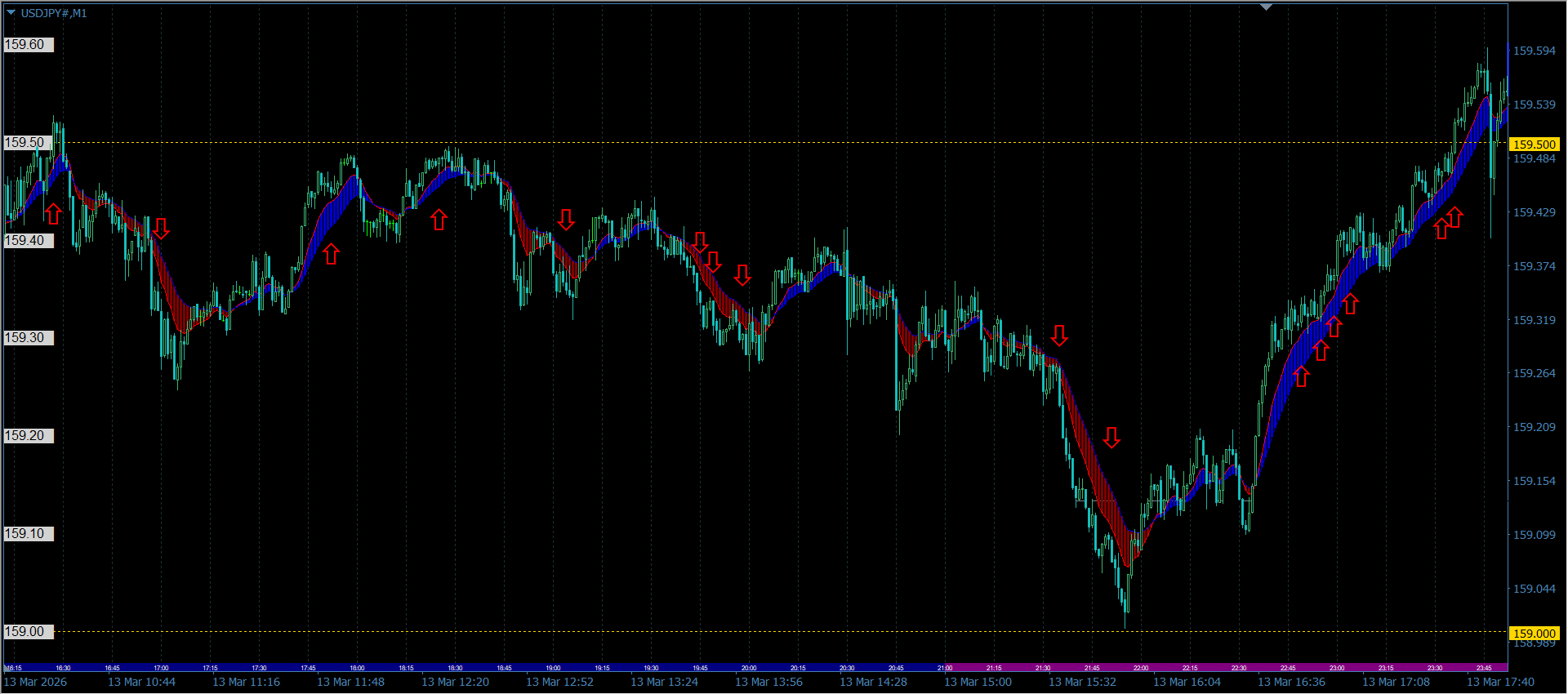Select the up arrow below the 11:48 blue ribbon
Viewport: 1568px width, 694px height.
coord(331,254)
